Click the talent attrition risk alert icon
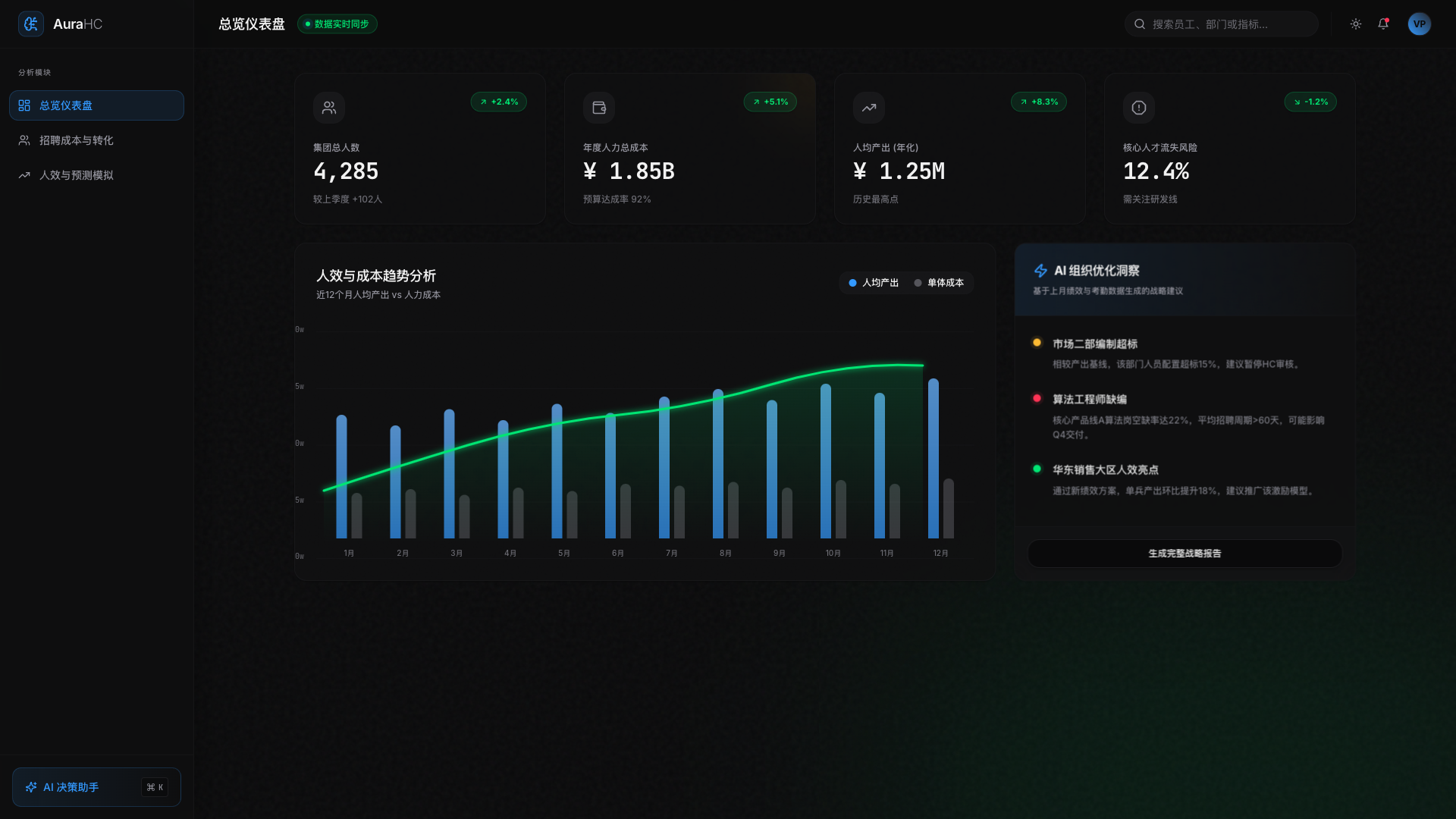The height and width of the screenshot is (819, 1456). click(x=1139, y=108)
